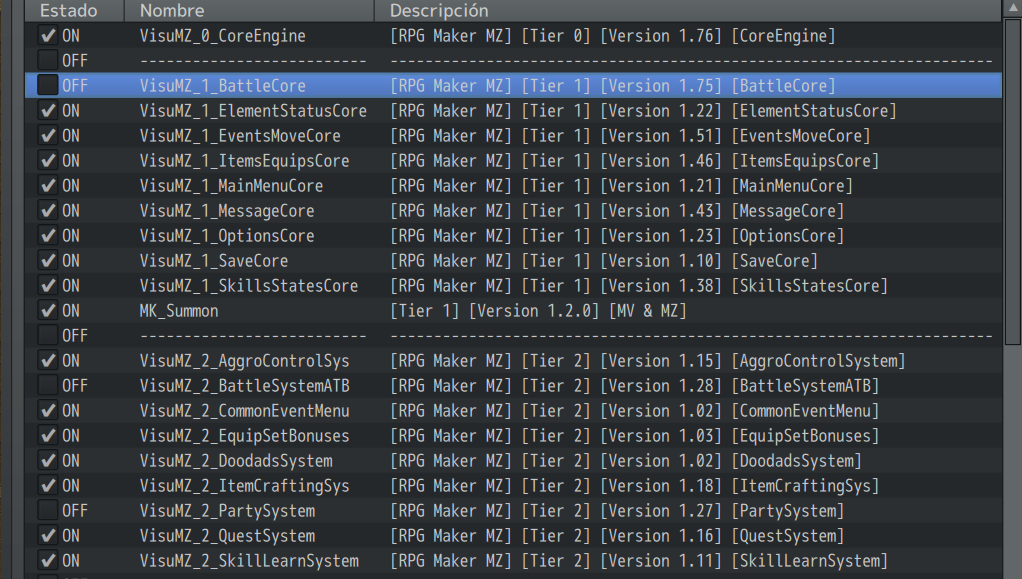1022x579 pixels.
Task: Uncheck the VisuMZ_2_AggroControlSys checkbox
Action: point(48,361)
